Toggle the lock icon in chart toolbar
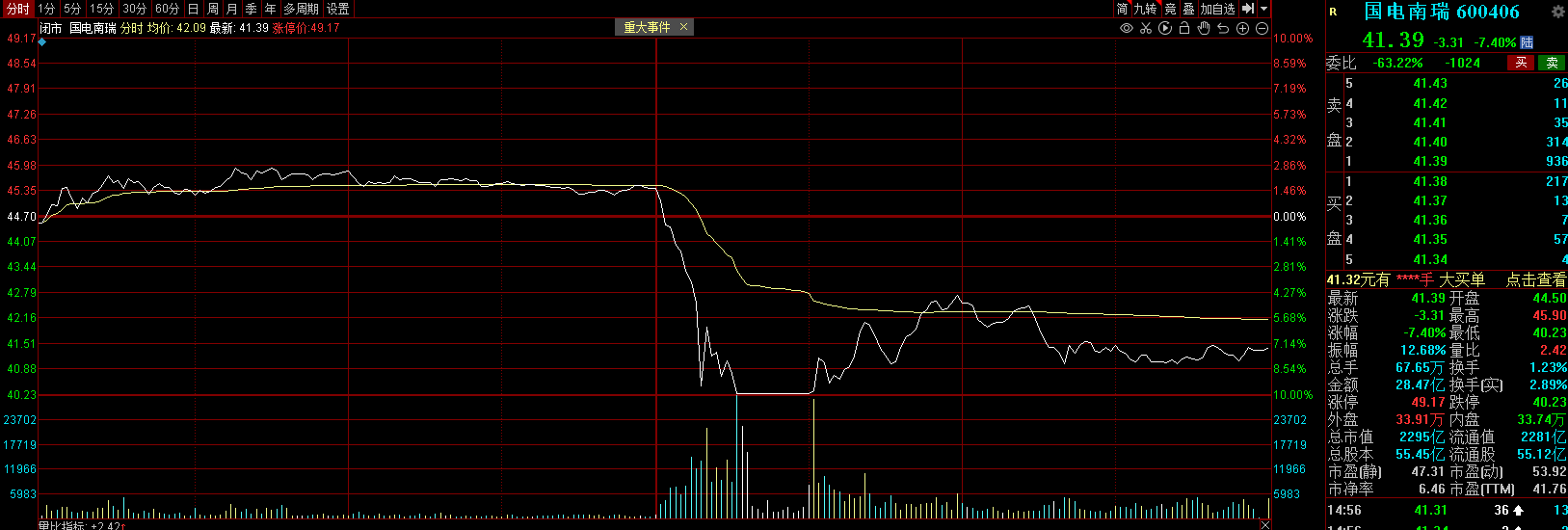The image size is (1568, 530). coord(1184,28)
